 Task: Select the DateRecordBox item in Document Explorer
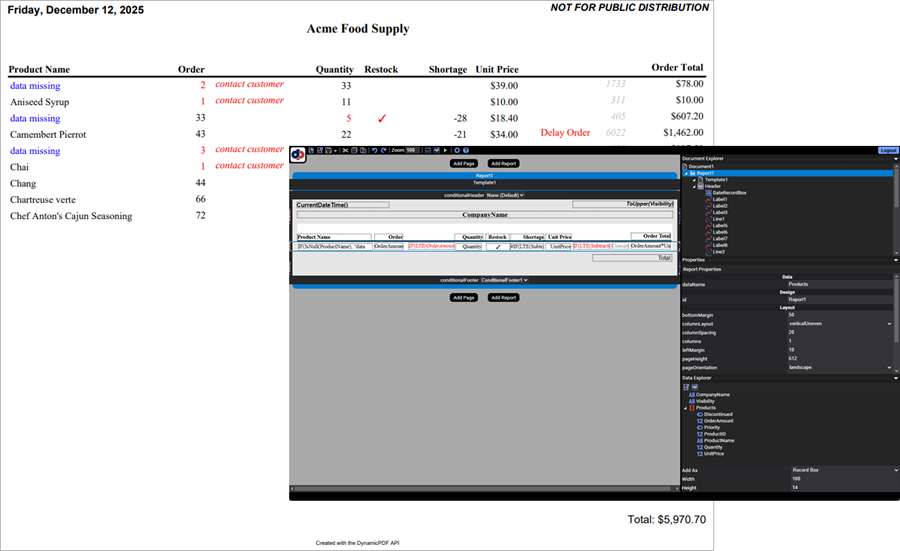coord(730,192)
